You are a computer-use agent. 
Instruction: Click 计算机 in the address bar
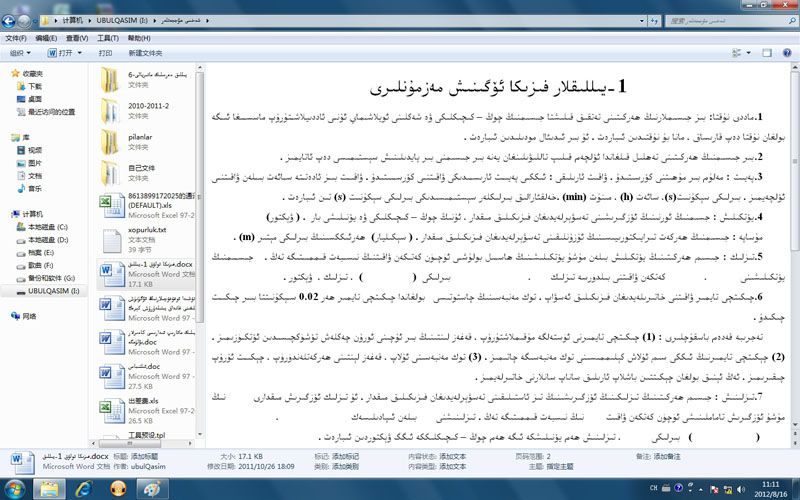click(72, 21)
